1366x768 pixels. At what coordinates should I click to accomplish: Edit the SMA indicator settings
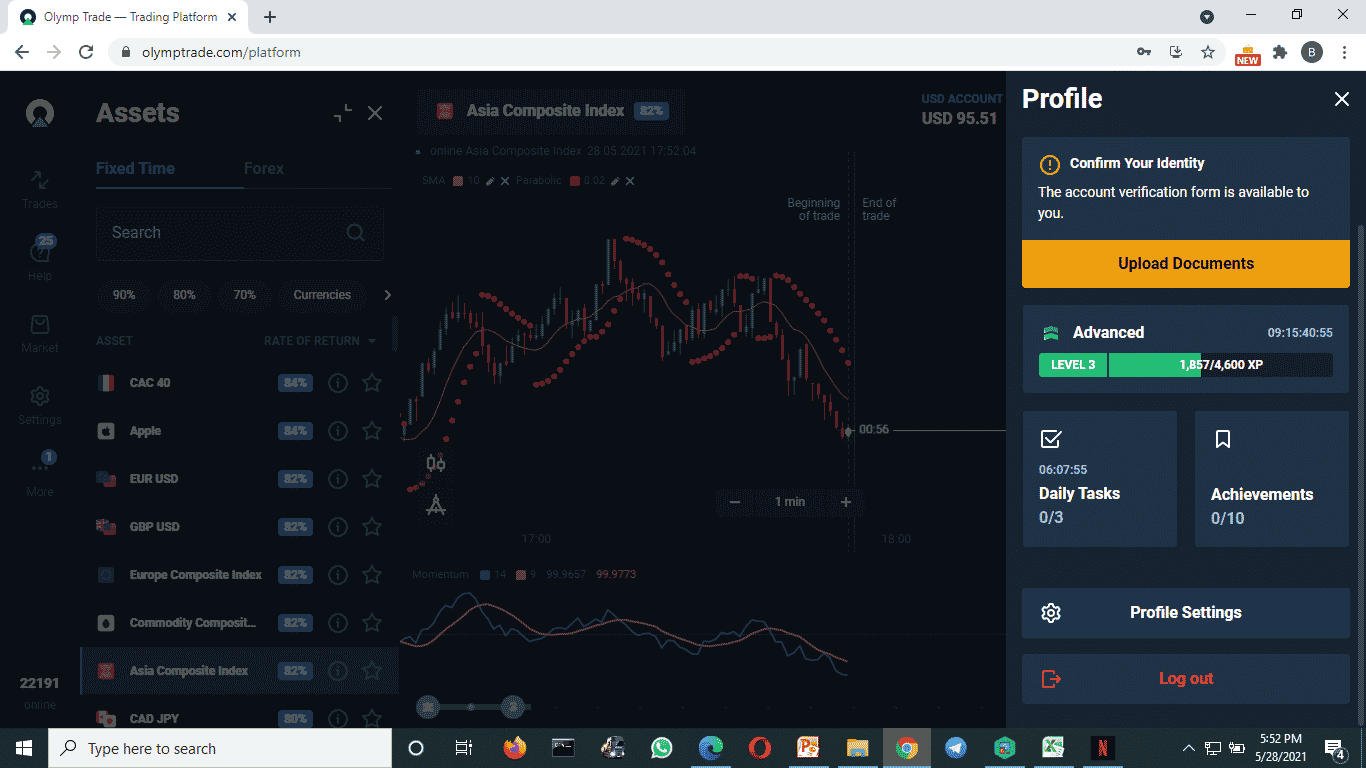point(490,181)
